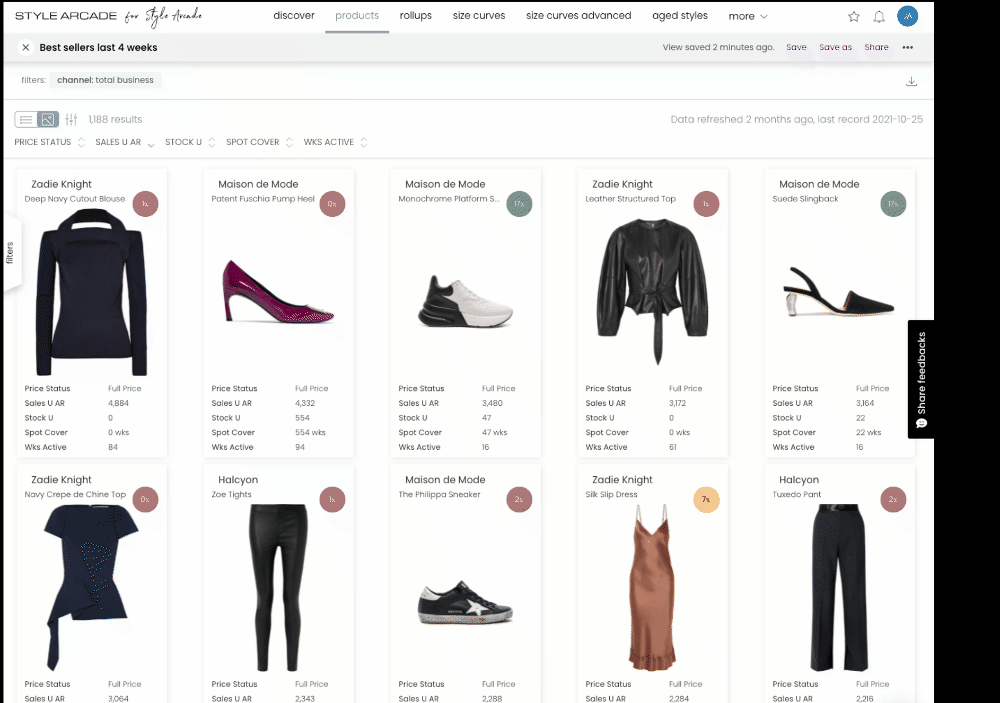Click the Data refreshed 2 months ago text

click(797, 119)
